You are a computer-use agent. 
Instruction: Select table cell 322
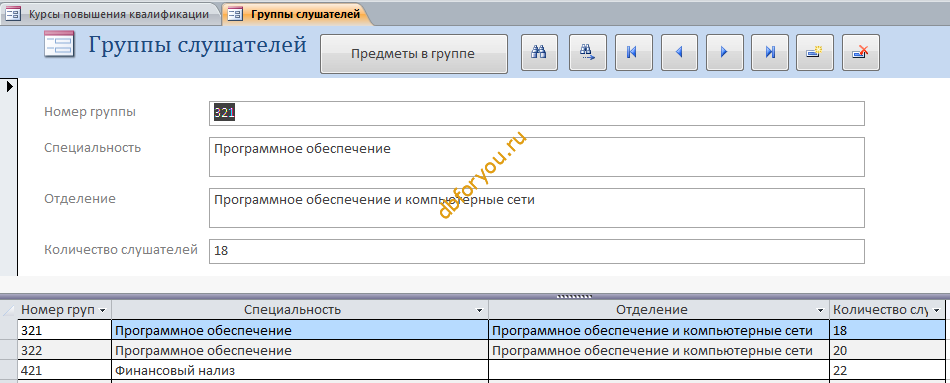click(x=65, y=350)
